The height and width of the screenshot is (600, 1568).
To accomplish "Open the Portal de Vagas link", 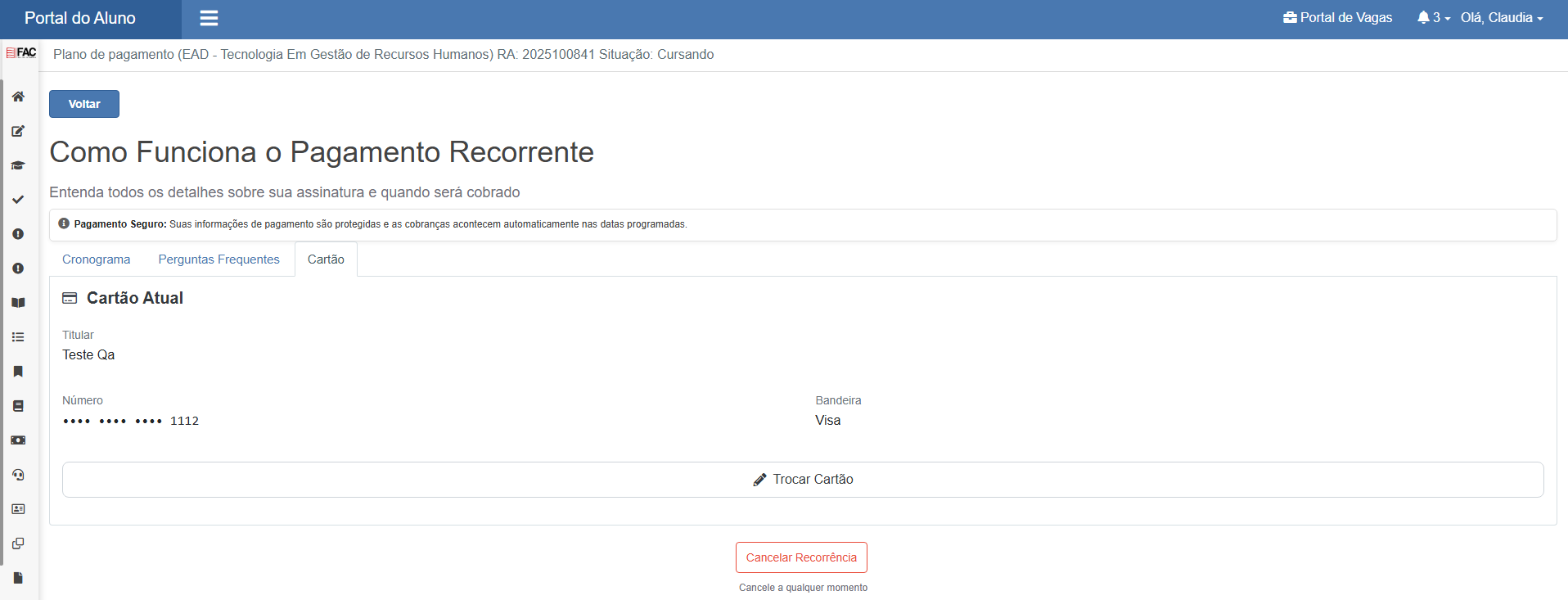I will coord(1337,18).
